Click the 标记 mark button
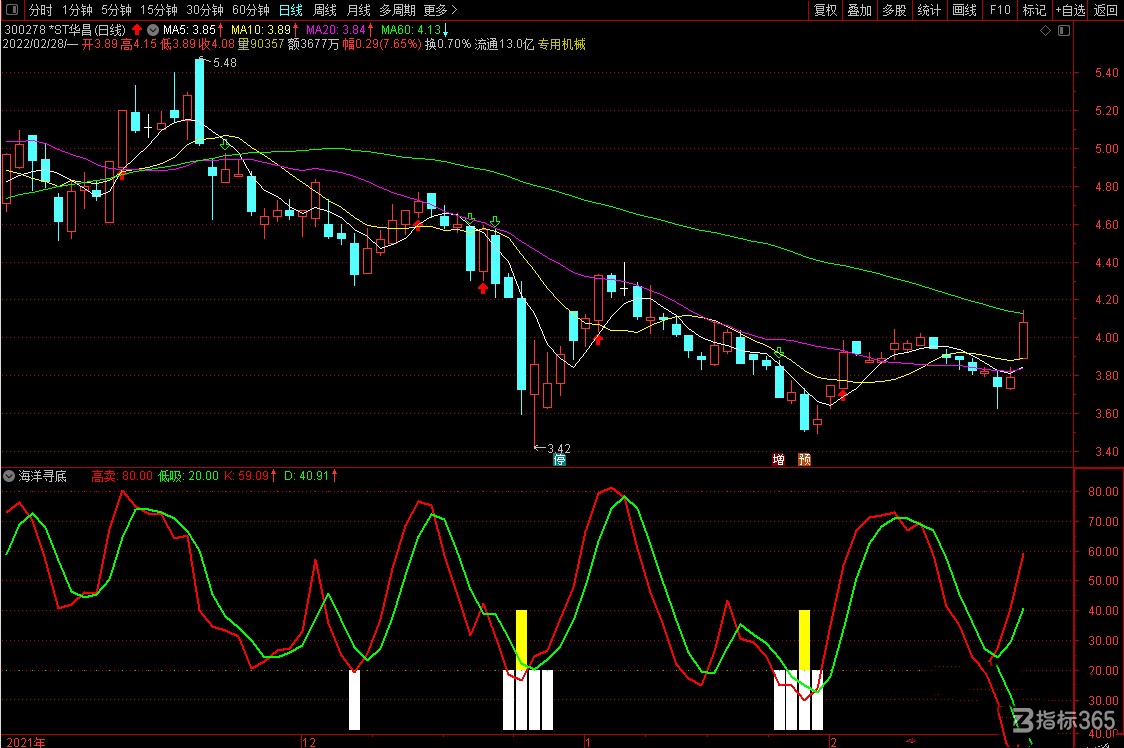The height and width of the screenshot is (748, 1124). click(x=1034, y=10)
